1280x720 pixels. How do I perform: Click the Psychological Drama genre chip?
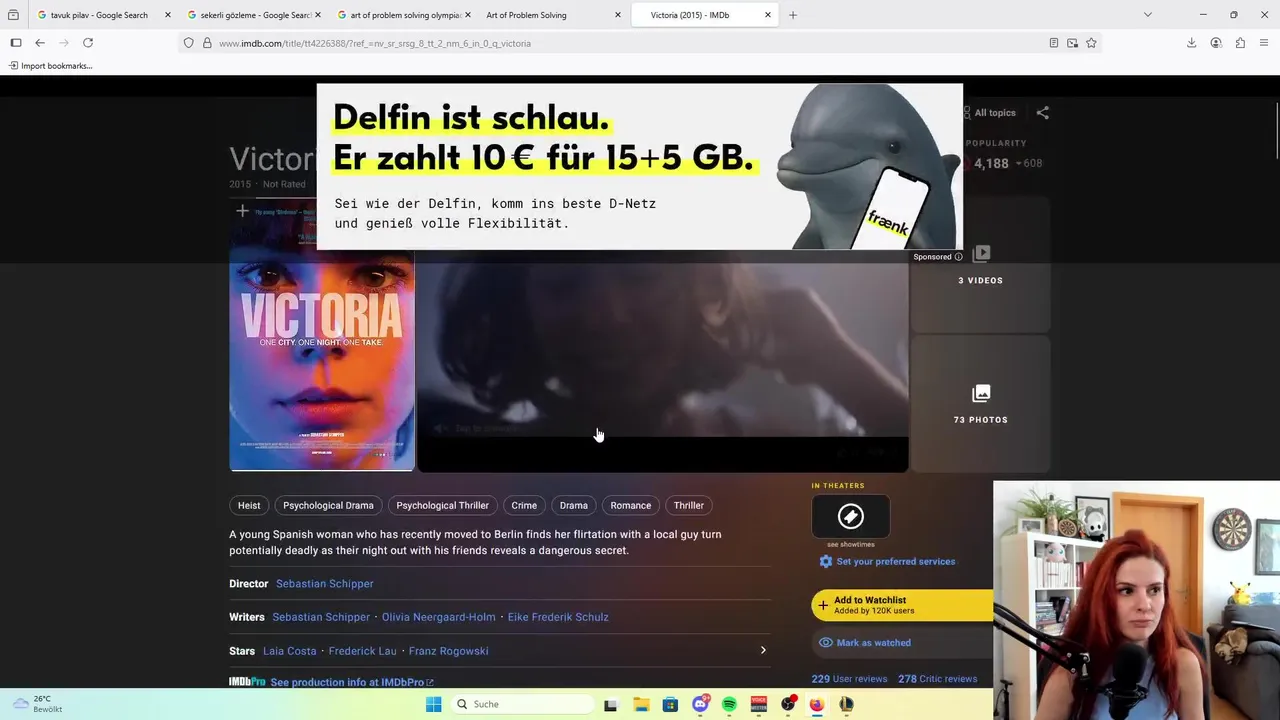328,505
